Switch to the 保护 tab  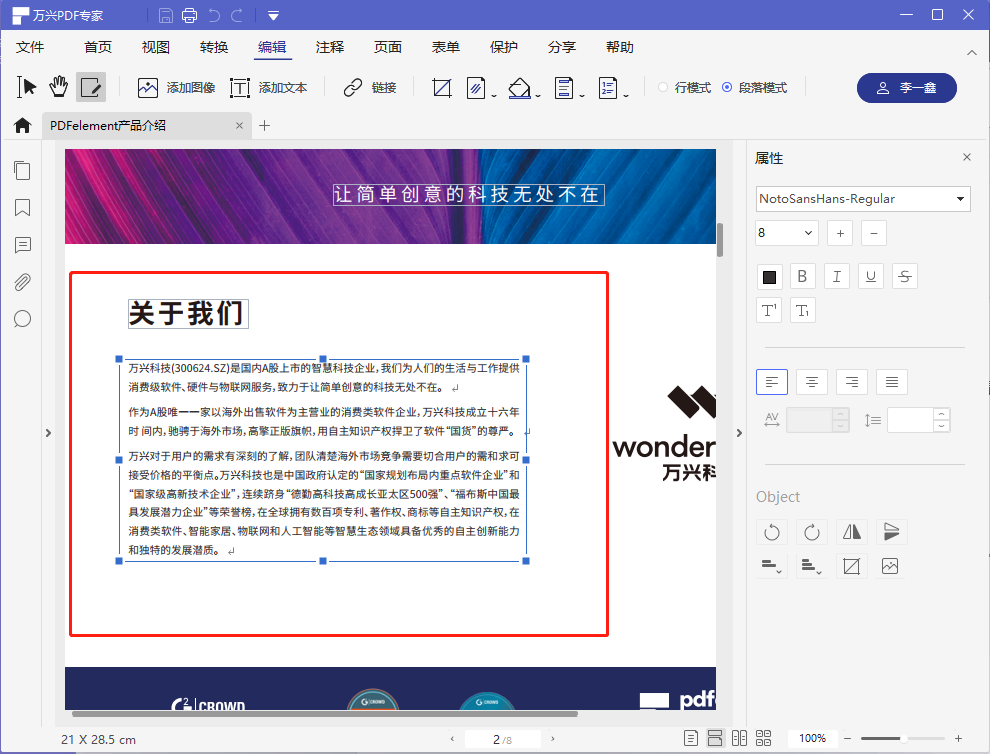tap(504, 47)
